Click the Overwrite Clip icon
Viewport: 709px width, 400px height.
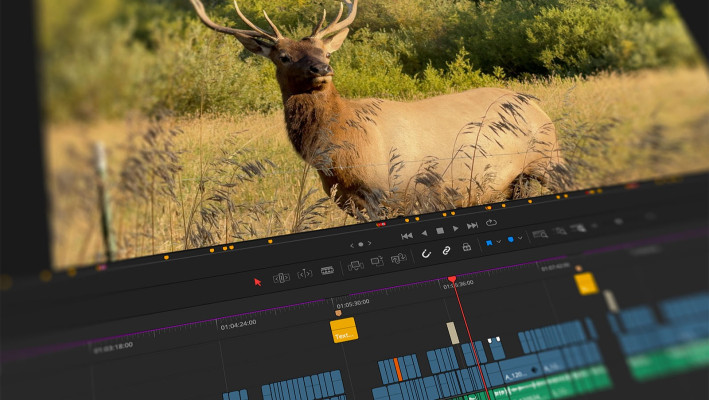(377, 261)
